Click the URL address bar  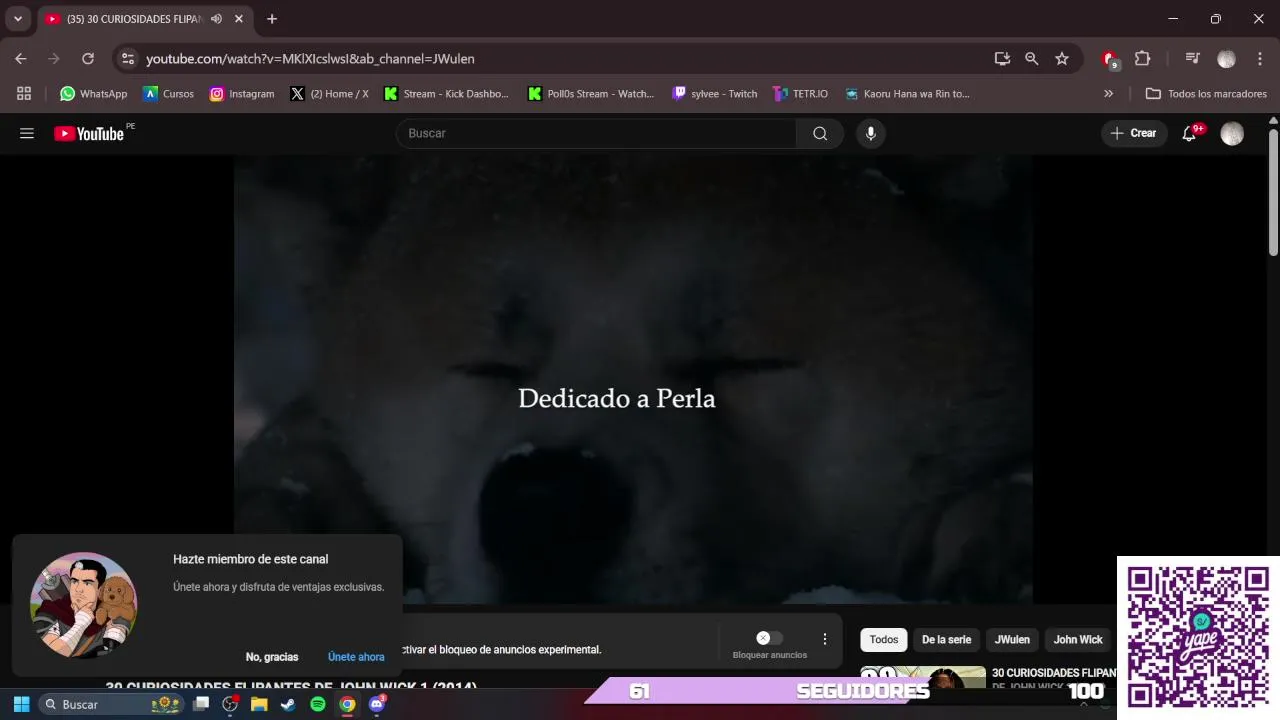point(560,59)
